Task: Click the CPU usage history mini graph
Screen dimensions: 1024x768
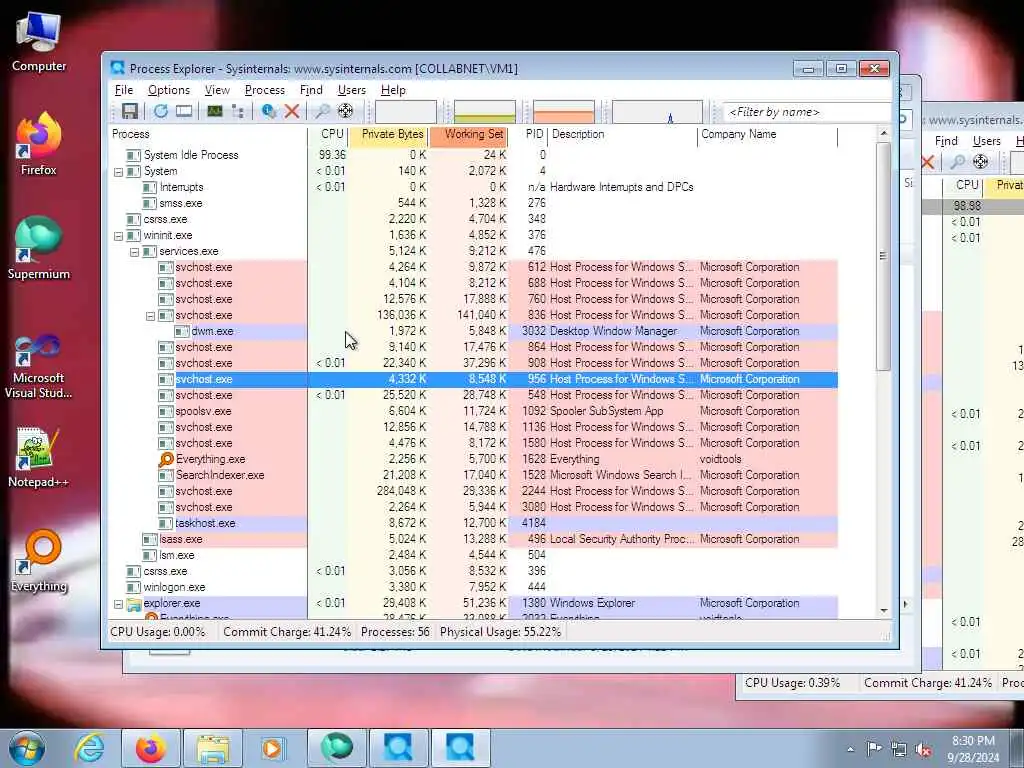Action: point(406,112)
